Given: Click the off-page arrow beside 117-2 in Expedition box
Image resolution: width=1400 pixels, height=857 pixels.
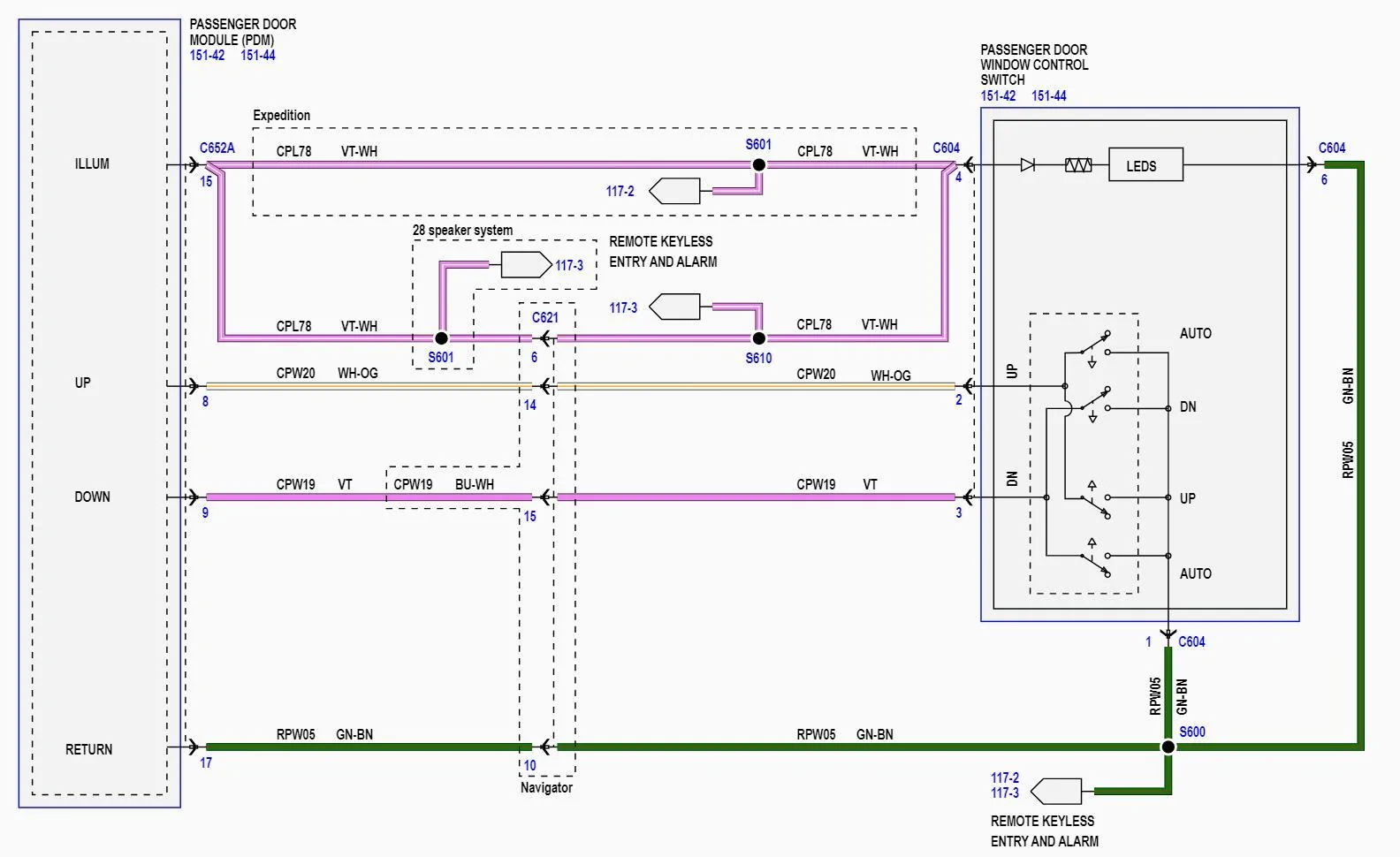Looking at the screenshot, I should click(673, 191).
